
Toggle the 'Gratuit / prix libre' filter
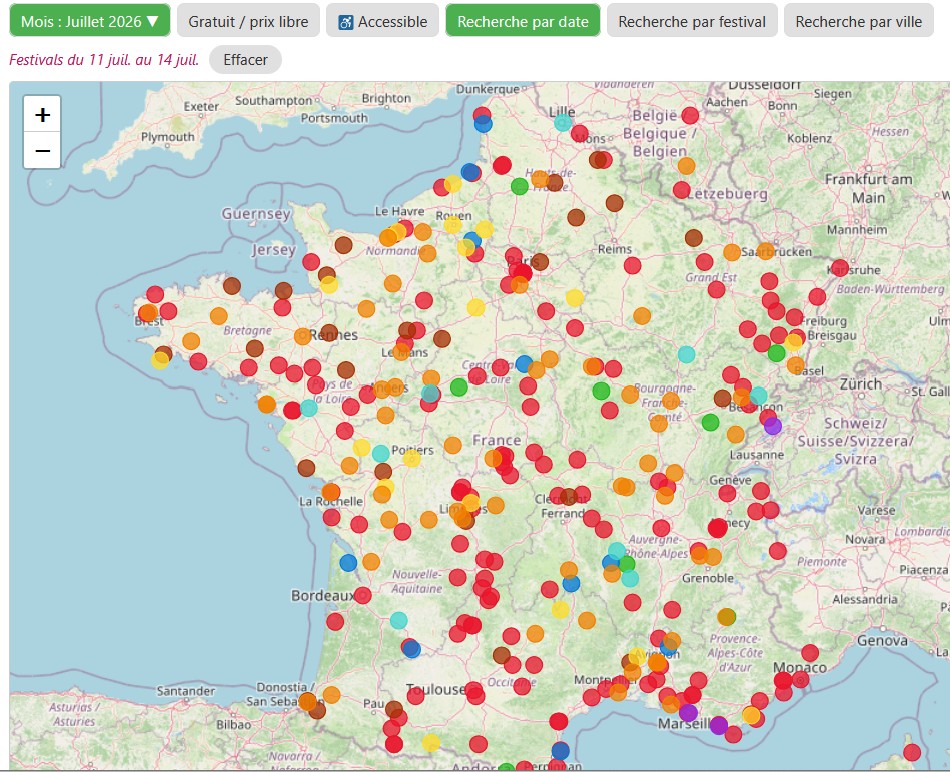click(248, 21)
